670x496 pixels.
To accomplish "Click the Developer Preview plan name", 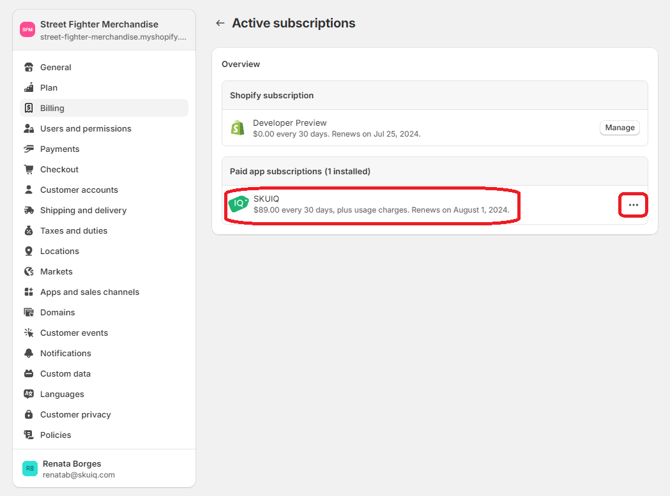I will pyautogui.click(x=290, y=123).
